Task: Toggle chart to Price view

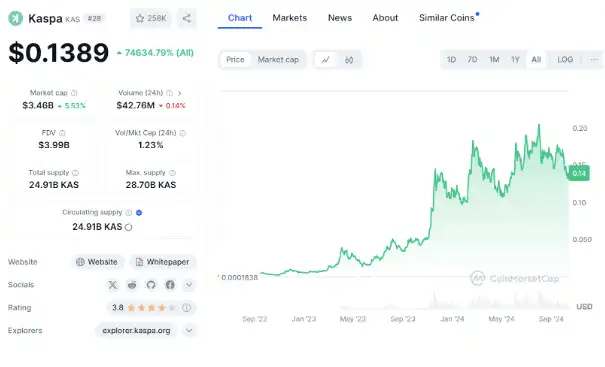Action: 235,60
